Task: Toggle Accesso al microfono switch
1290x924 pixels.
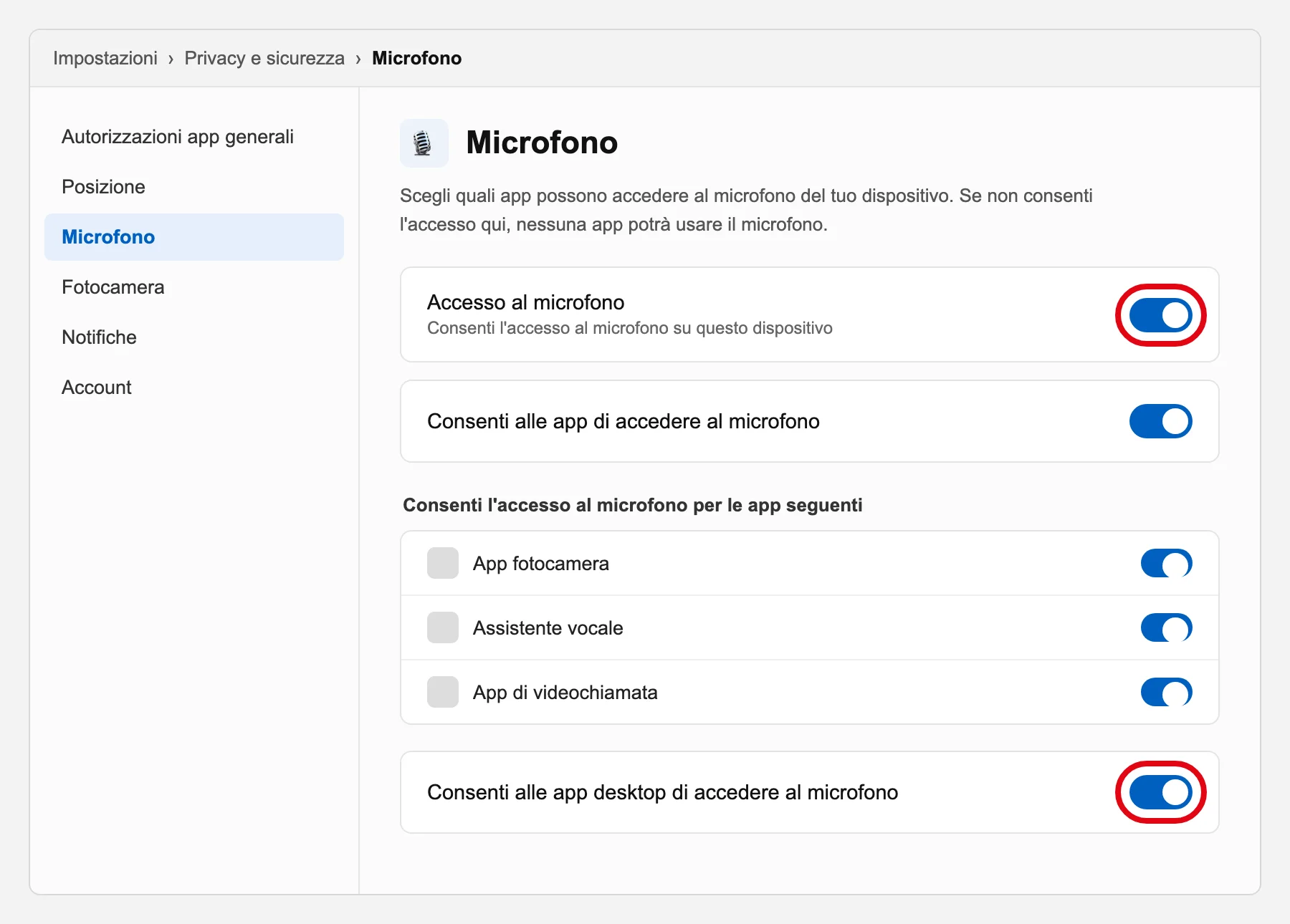Action: point(1160,315)
